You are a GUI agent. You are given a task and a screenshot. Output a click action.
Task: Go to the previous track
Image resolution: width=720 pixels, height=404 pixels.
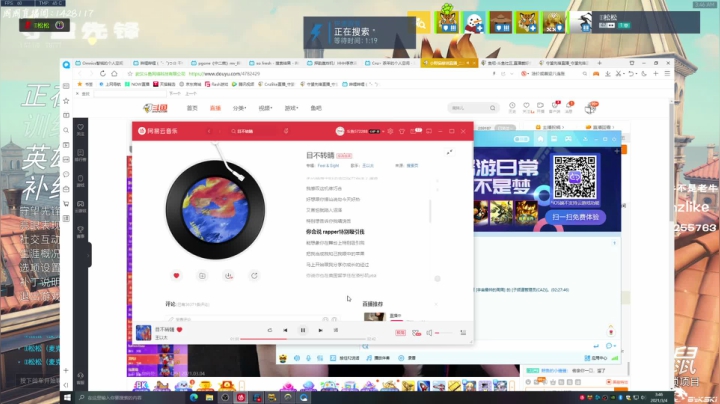coord(285,330)
